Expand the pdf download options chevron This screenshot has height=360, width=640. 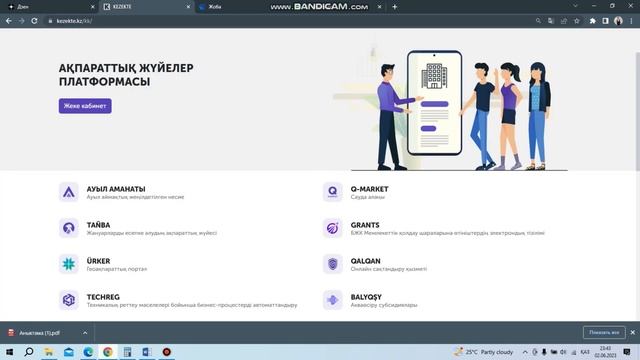[85, 333]
